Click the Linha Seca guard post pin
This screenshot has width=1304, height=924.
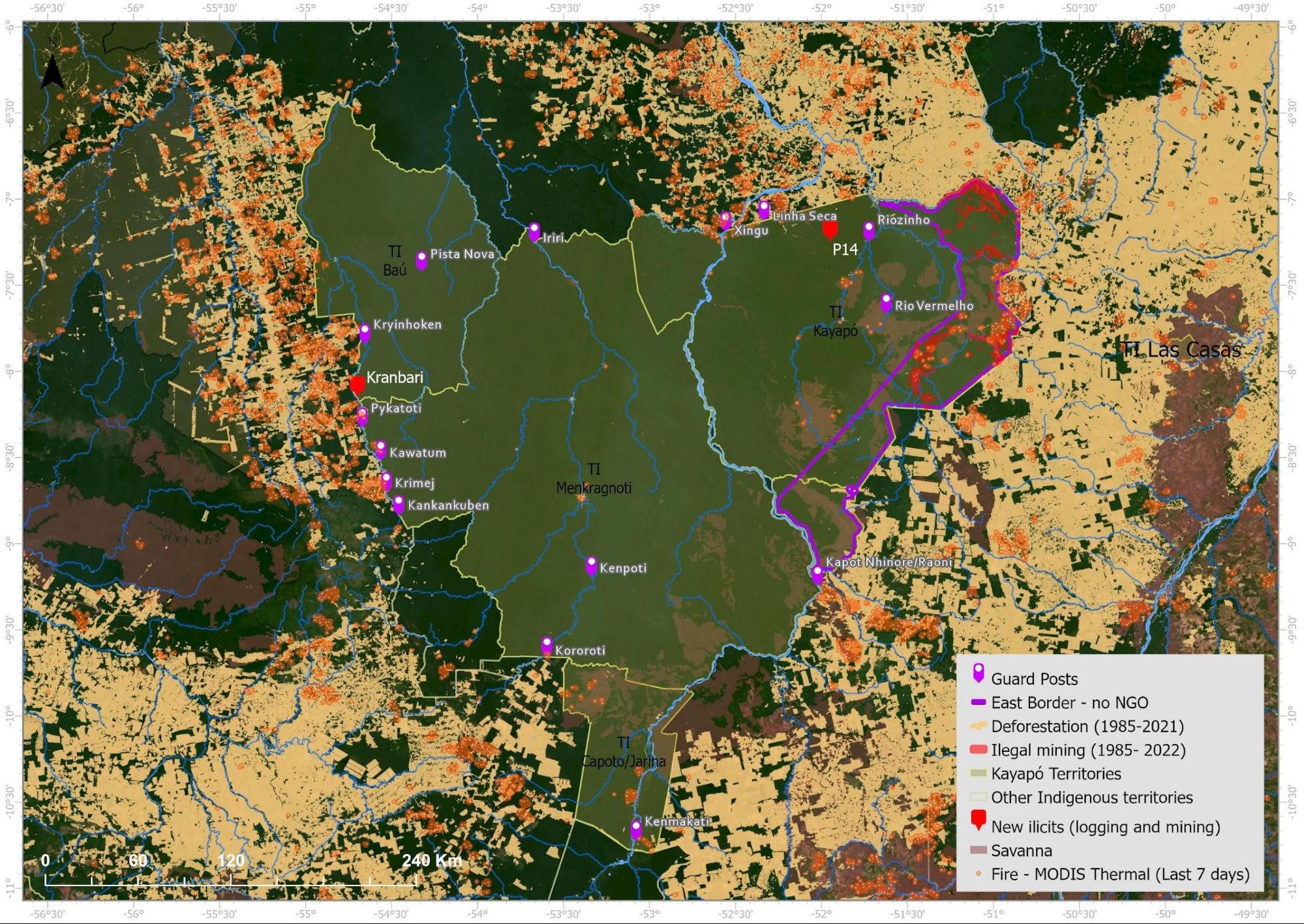point(764,209)
